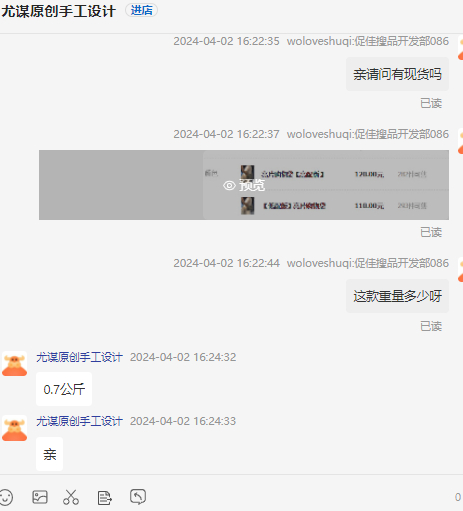This screenshot has width=463, height=511.
Task: Select the scissors screenshot tool
Action: 71,497
